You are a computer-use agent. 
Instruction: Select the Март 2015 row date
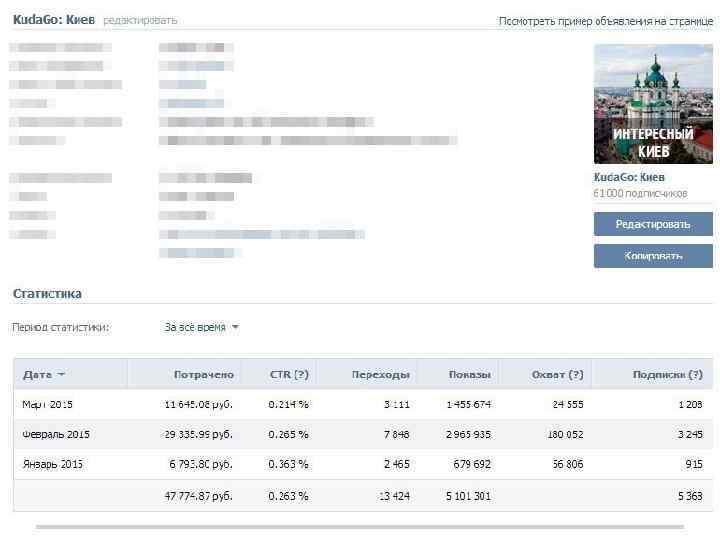click(47, 405)
